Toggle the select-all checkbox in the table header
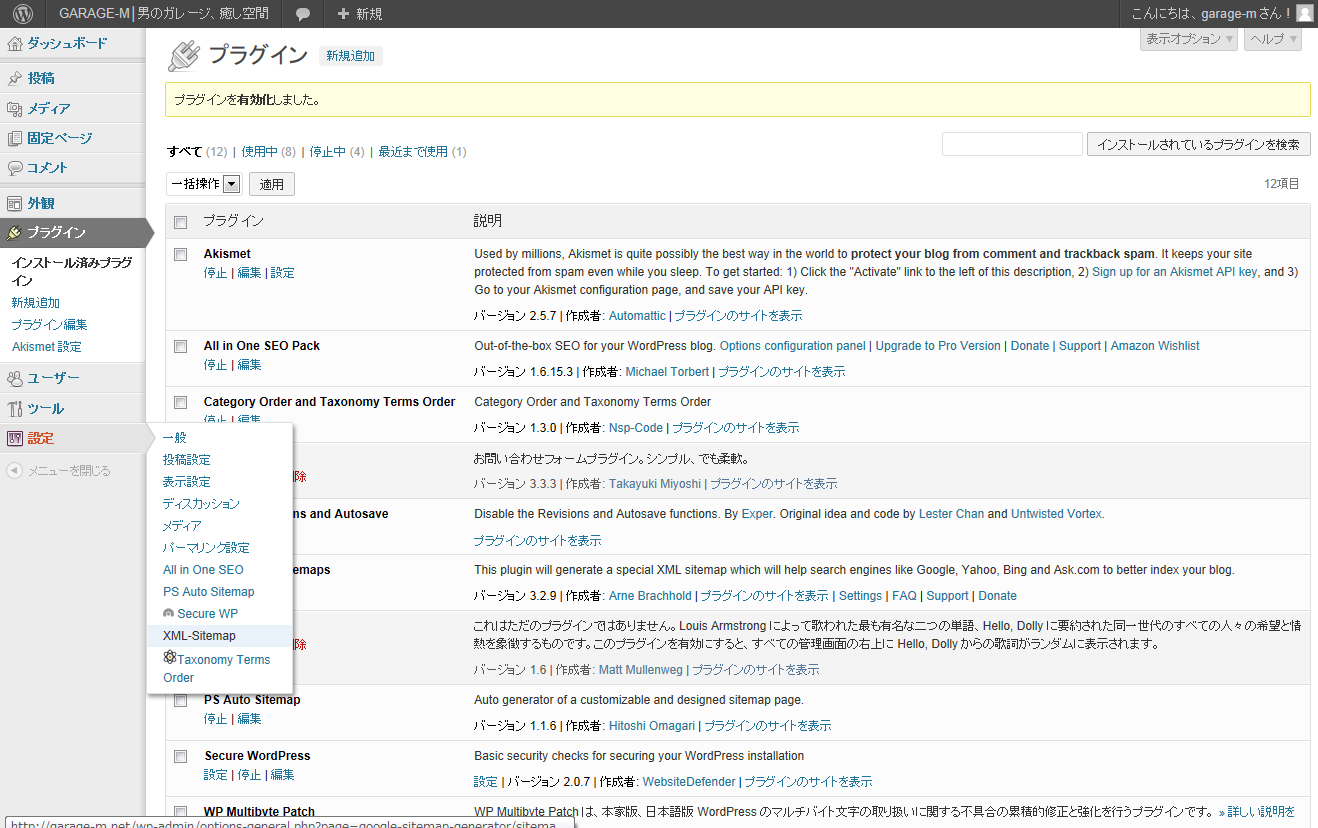This screenshot has height=828, width=1318. pyautogui.click(x=181, y=222)
